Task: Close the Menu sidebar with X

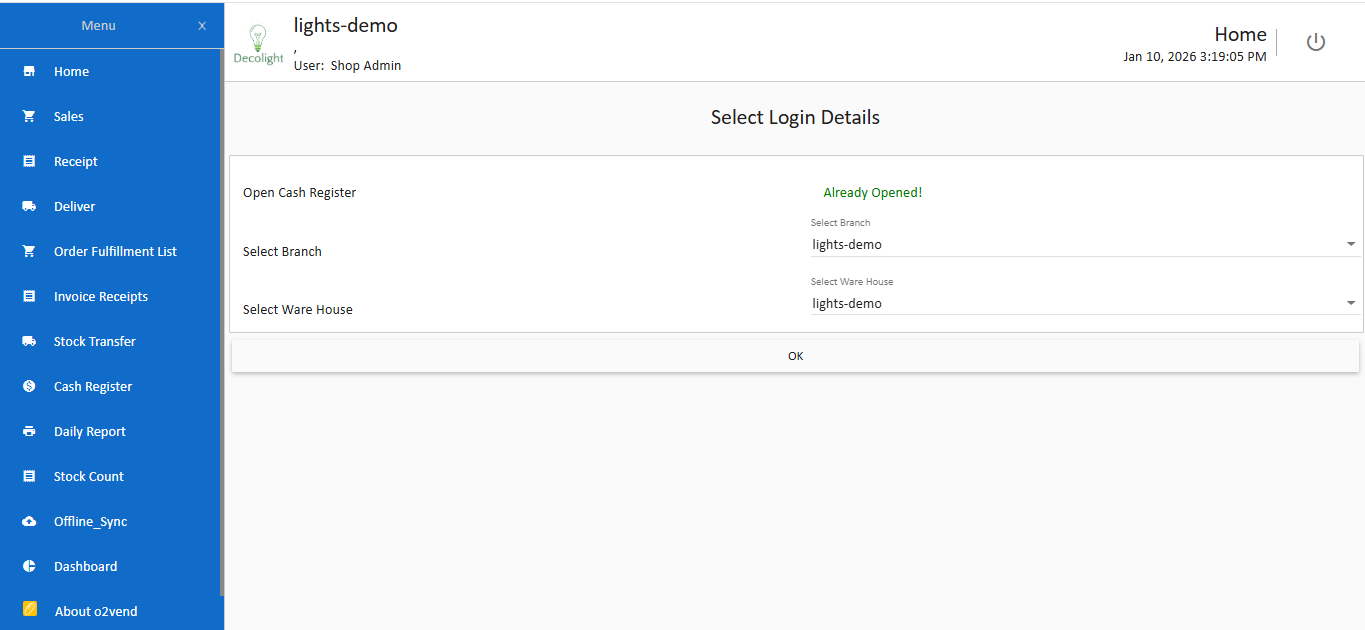Action: (202, 26)
